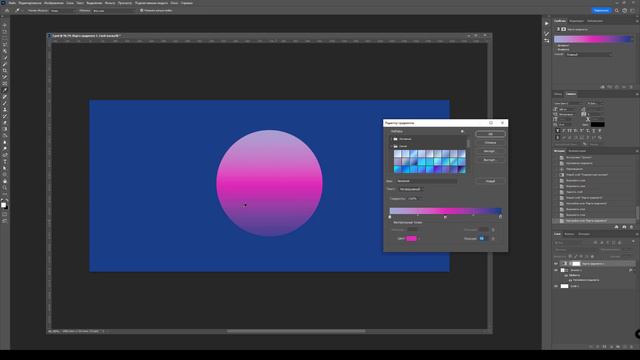This screenshot has height=360, width=640.
Task: Click the link layers icon in Layers panel
Action: pyautogui.click(x=591, y=347)
